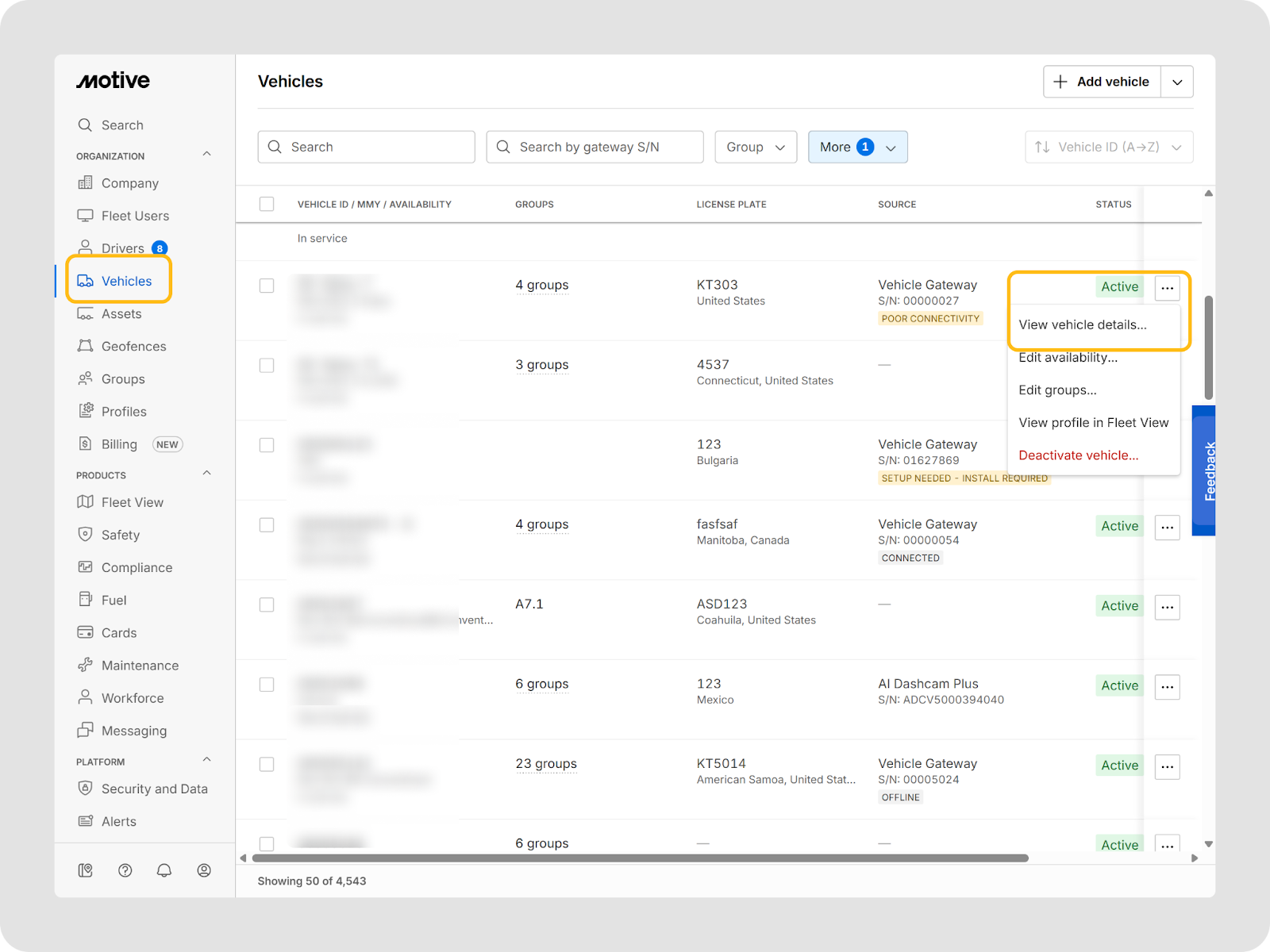Collapse the Organization sidebar section
This screenshot has width=1270, height=952.
206,155
